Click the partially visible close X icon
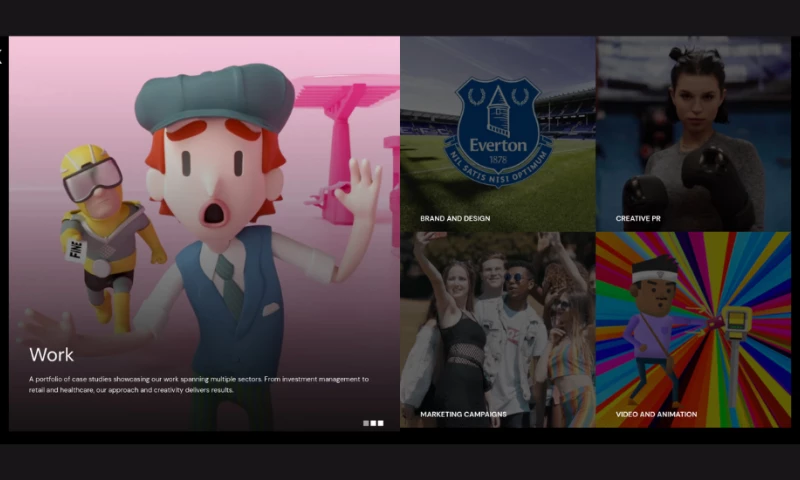 [x=2, y=56]
